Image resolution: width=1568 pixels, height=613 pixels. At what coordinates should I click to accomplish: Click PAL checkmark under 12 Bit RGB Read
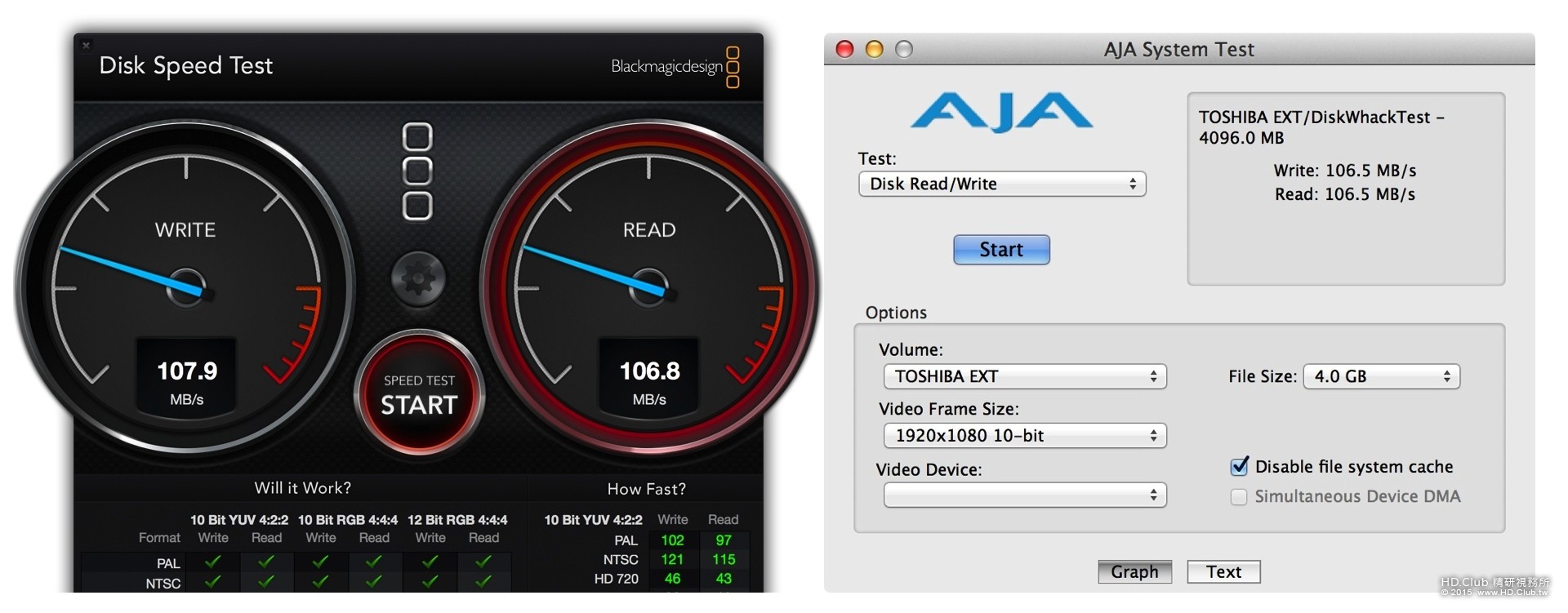click(483, 562)
